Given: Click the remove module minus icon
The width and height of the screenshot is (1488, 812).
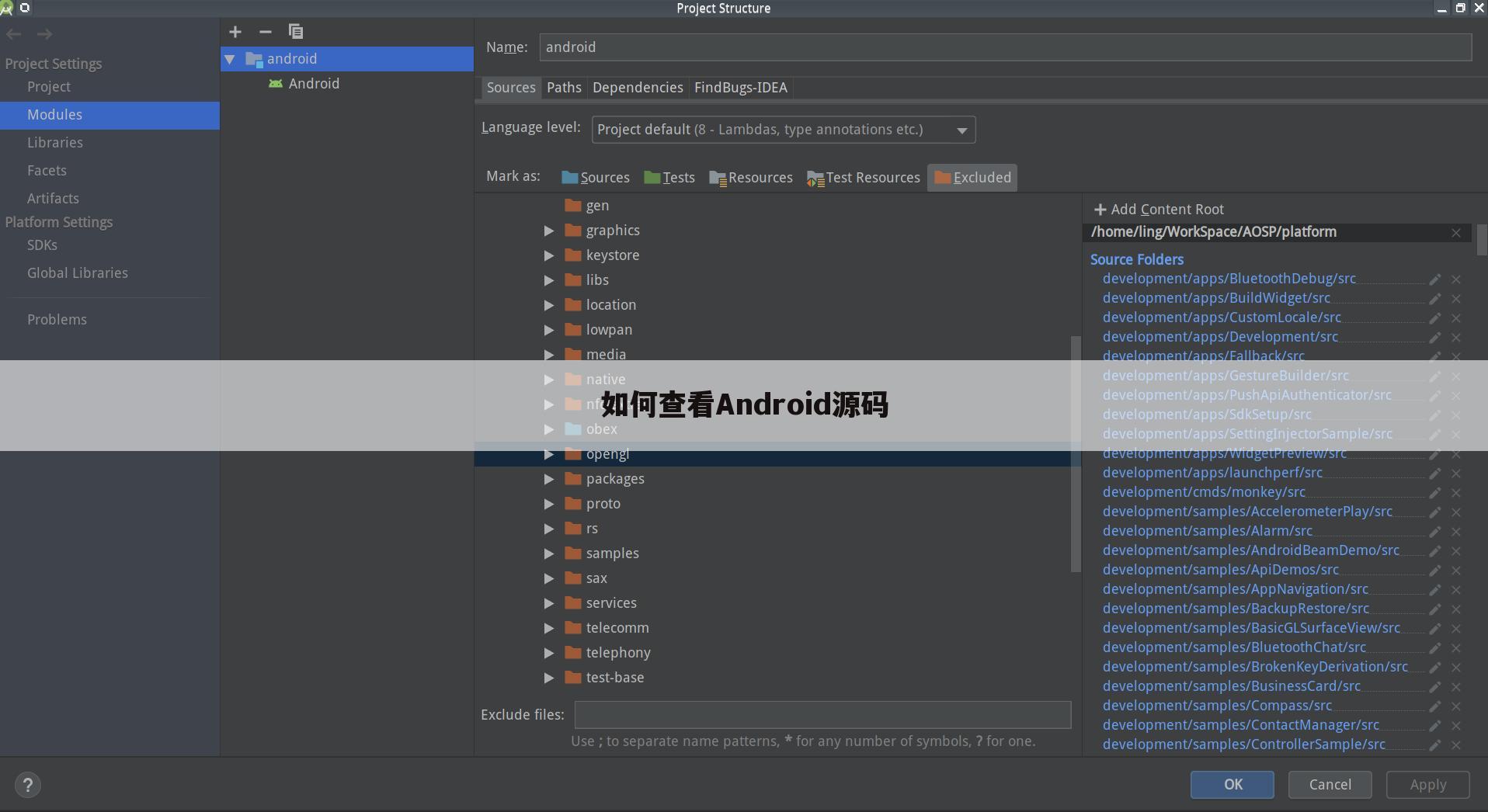Looking at the screenshot, I should click(x=266, y=32).
